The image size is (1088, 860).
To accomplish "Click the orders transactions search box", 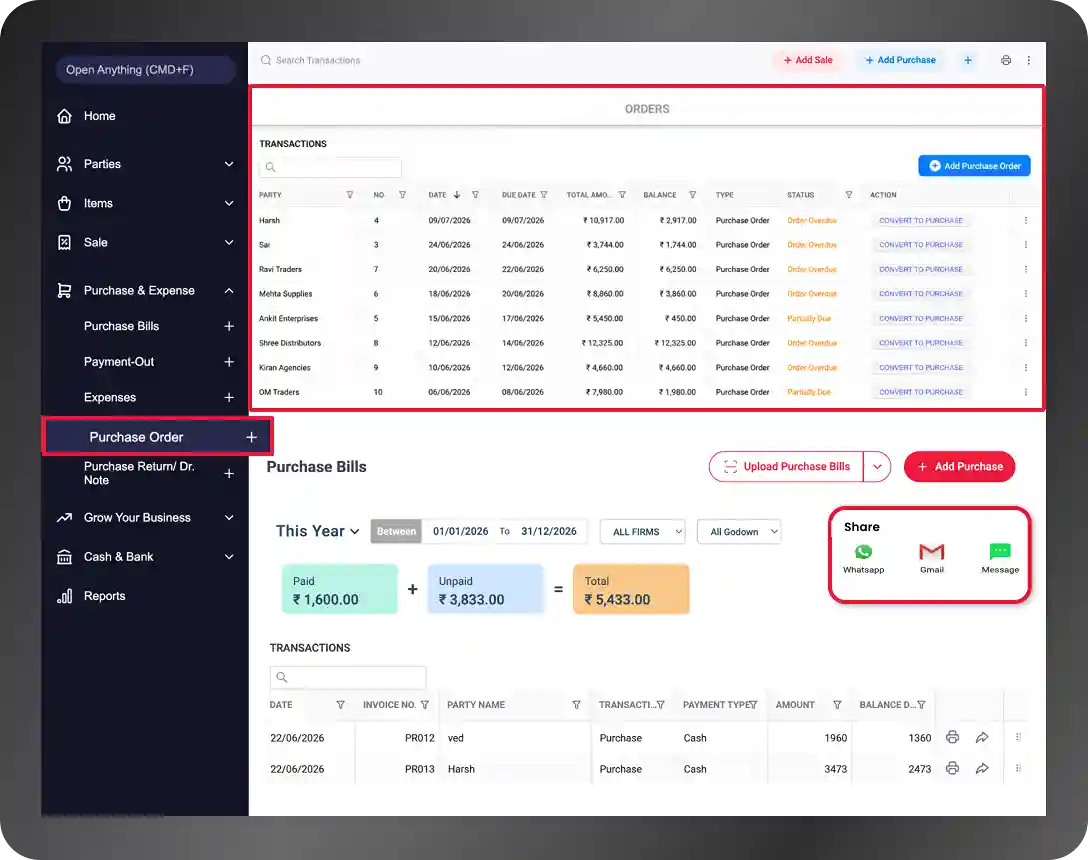I will tap(330, 167).
